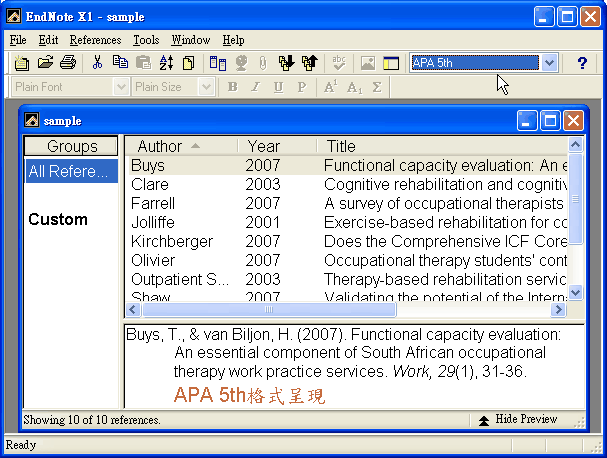Open the Help menu
Viewport: 607px width, 458px height.
pos(233,40)
